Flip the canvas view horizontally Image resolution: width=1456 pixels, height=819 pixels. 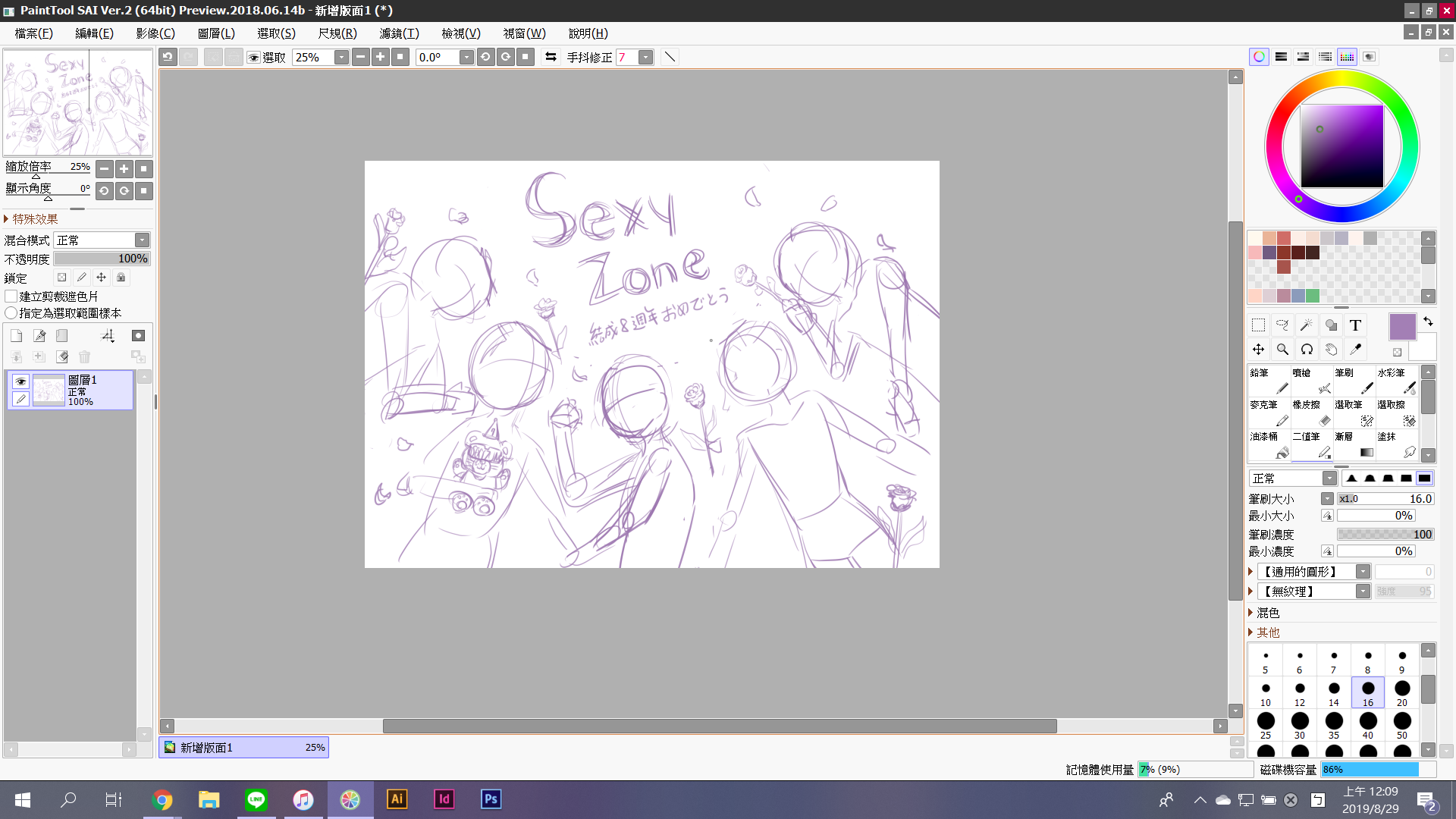(x=551, y=57)
